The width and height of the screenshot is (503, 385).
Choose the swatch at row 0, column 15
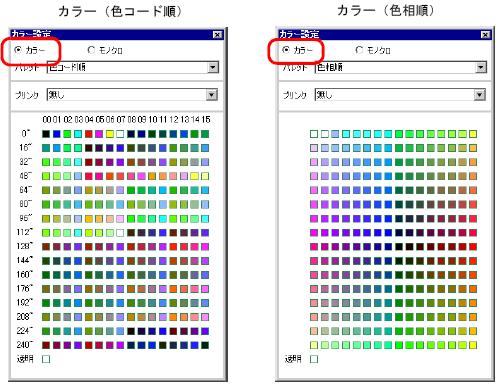205,134
